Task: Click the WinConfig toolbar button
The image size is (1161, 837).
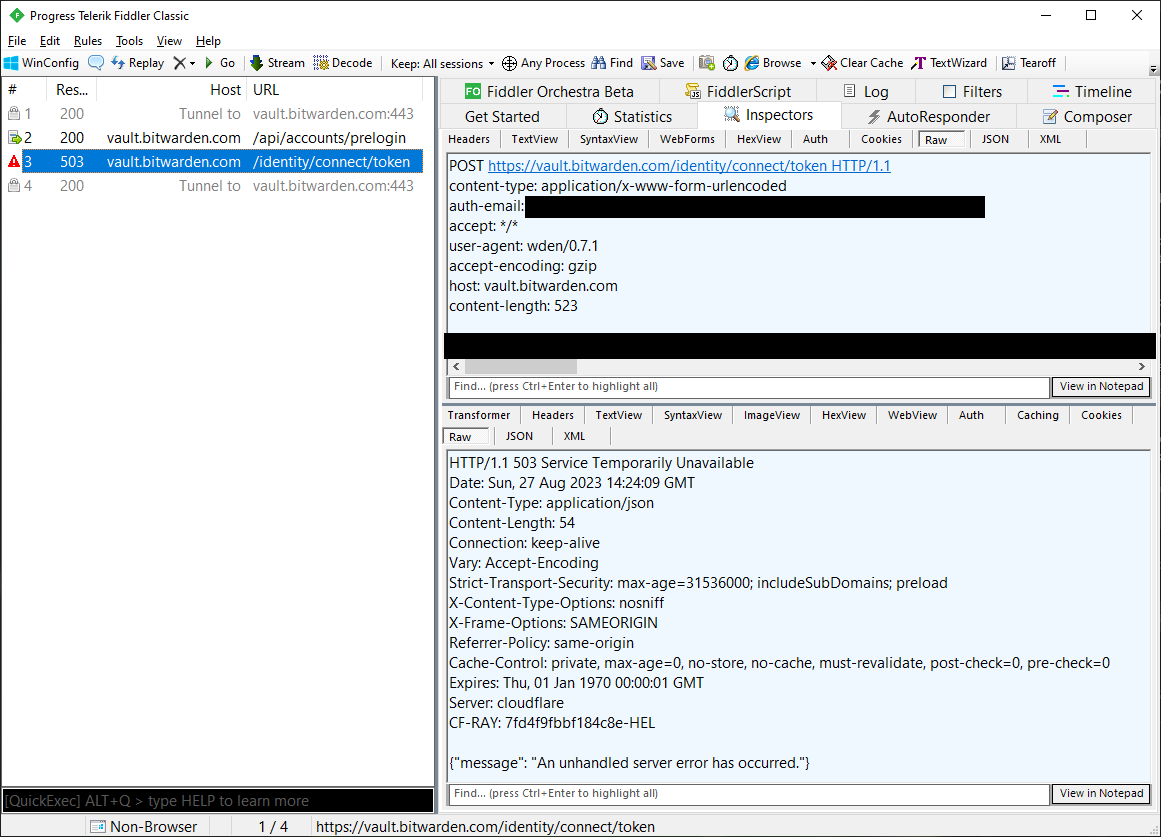Action: (41, 63)
